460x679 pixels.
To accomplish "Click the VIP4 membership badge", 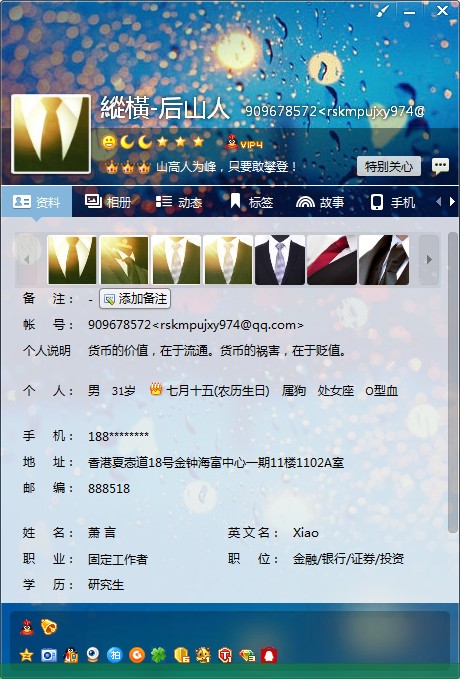I will (245, 142).
